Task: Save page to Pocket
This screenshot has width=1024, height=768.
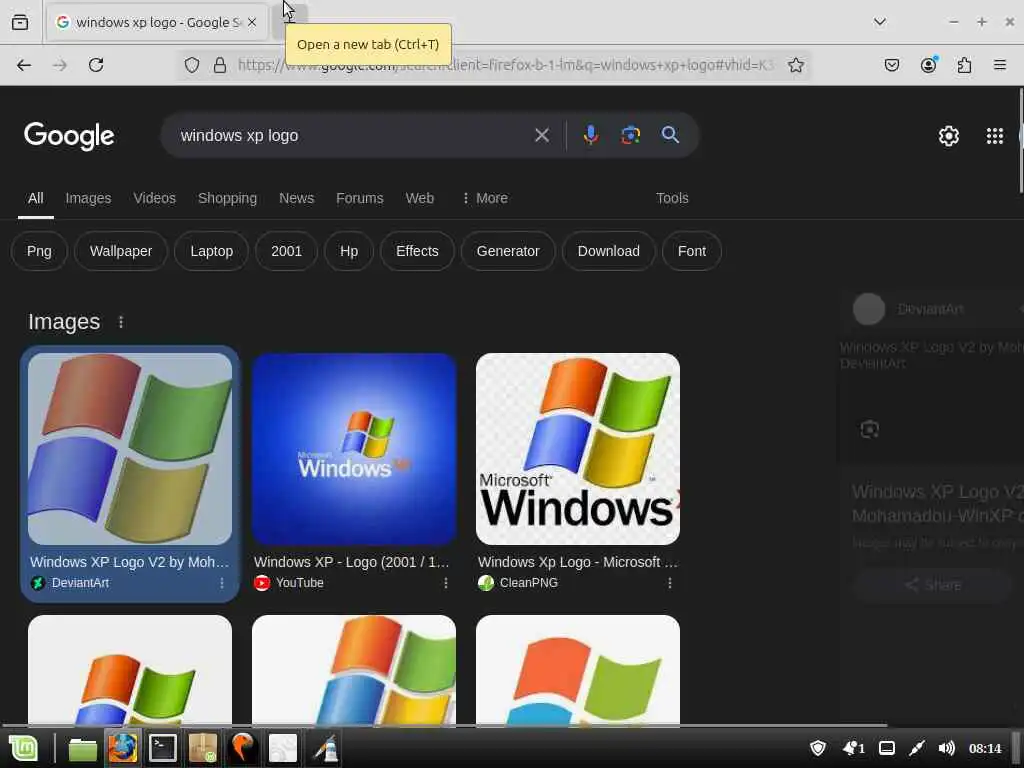Action: [892, 65]
